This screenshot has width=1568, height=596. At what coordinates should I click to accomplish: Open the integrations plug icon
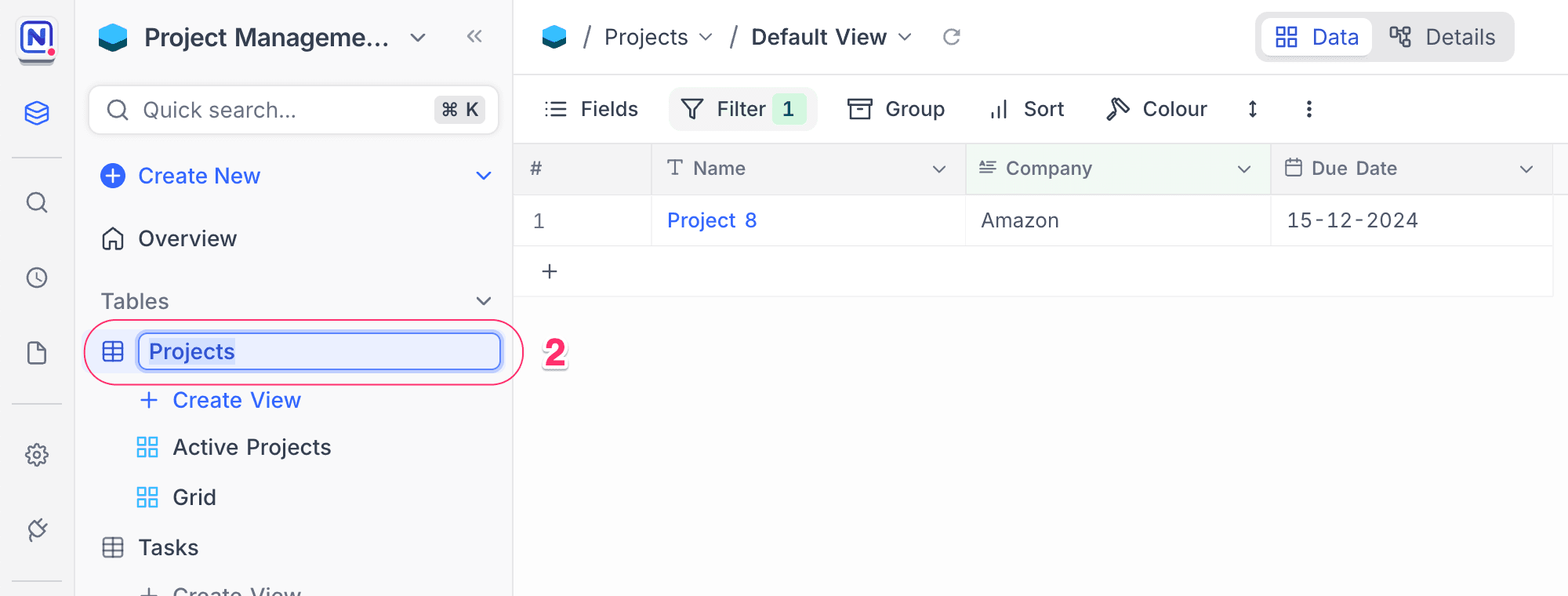[37, 530]
